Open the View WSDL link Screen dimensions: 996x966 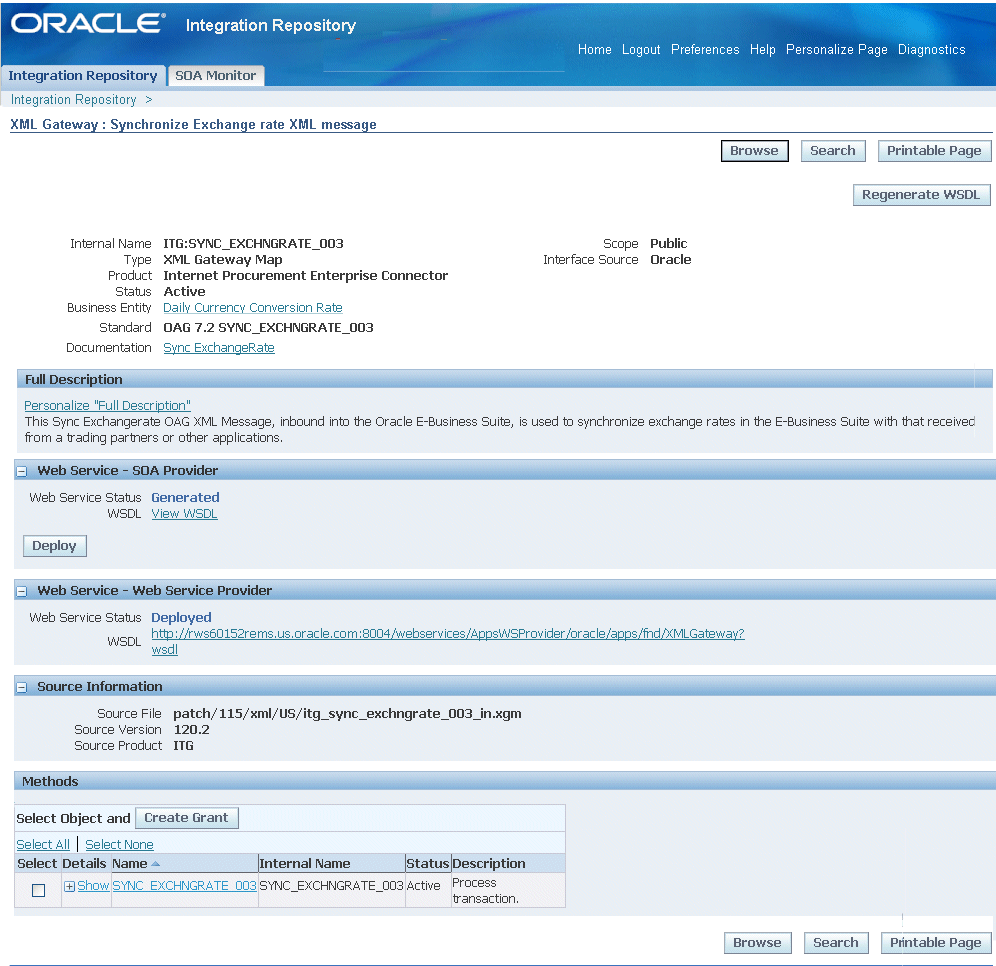pyautogui.click(x=184, y=514)
